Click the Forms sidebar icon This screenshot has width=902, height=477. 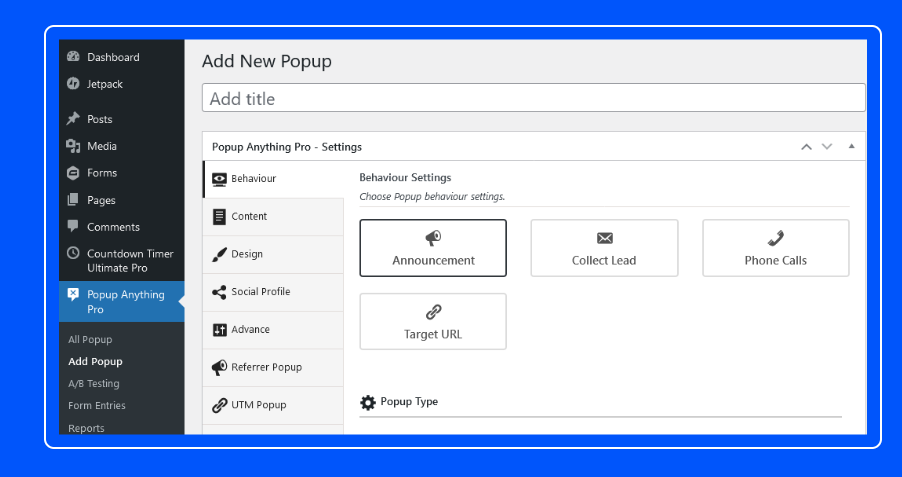pos(73,173)
